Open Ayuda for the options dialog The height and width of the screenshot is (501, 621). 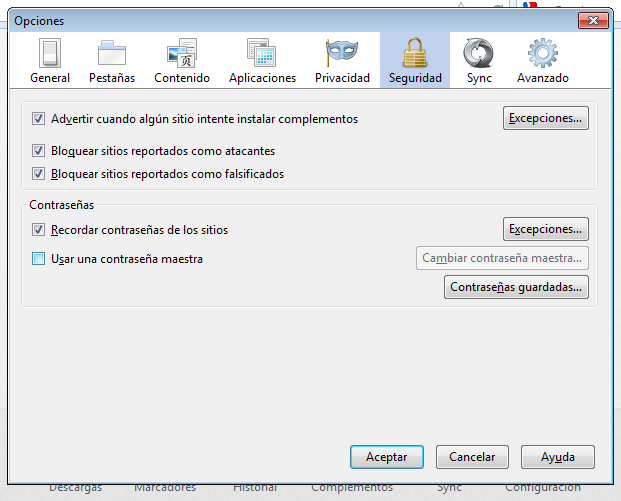558,457
